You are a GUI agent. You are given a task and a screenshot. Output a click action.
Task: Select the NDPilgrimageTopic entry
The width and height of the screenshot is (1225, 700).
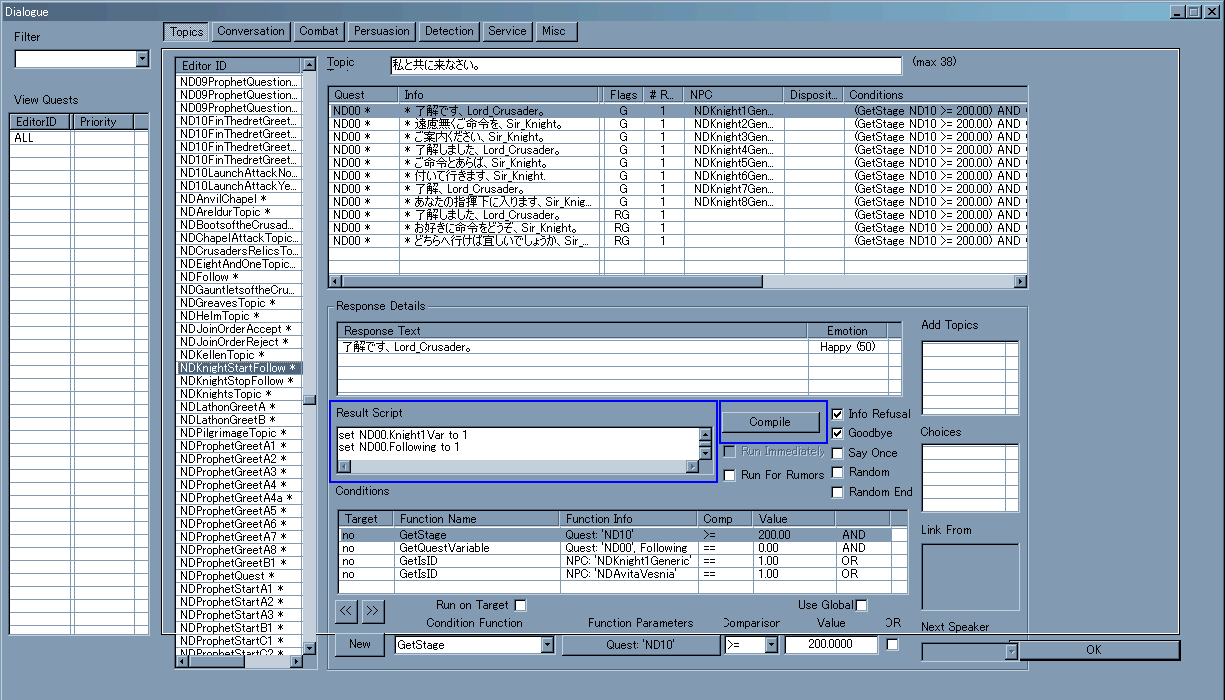(x=238, y=433)
